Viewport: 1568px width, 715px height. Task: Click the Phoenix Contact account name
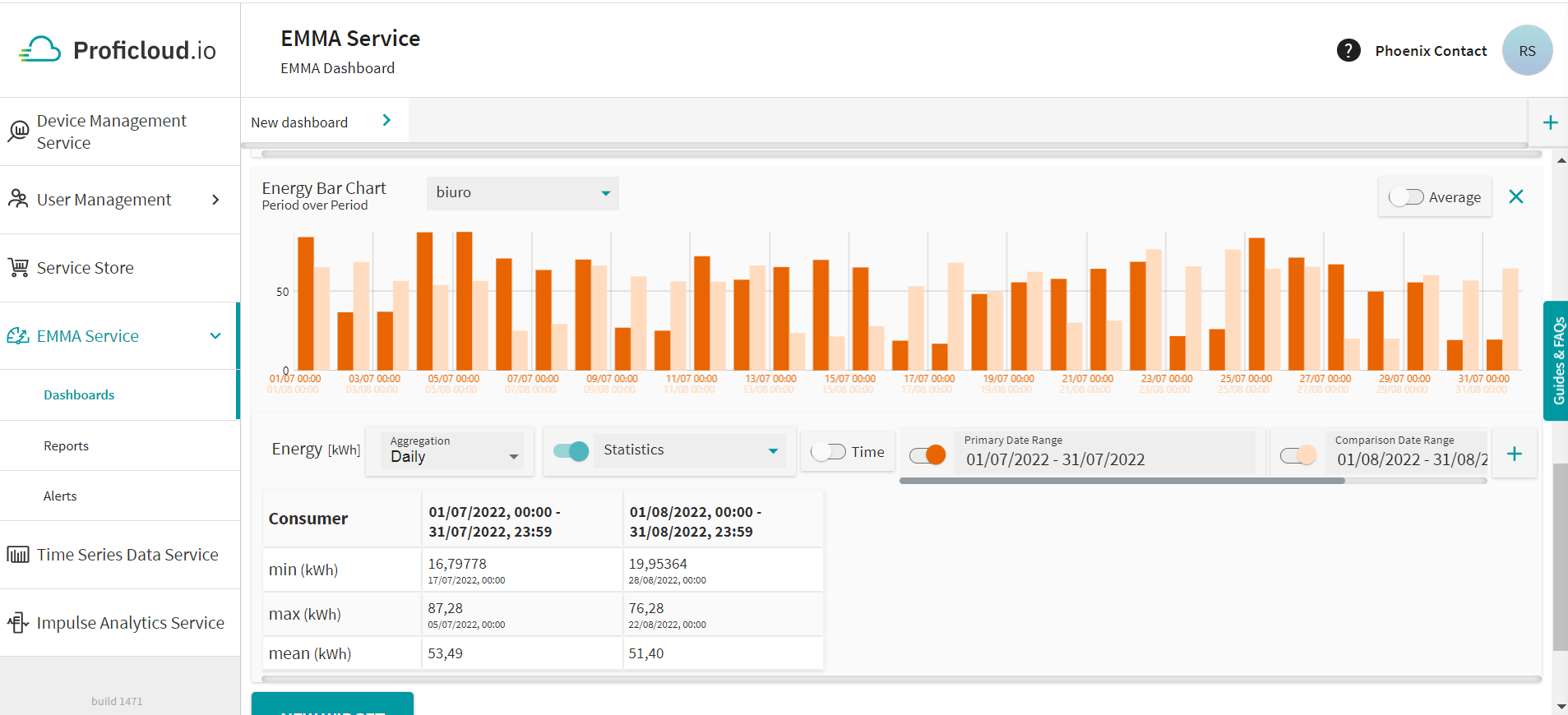point(1431,51)
